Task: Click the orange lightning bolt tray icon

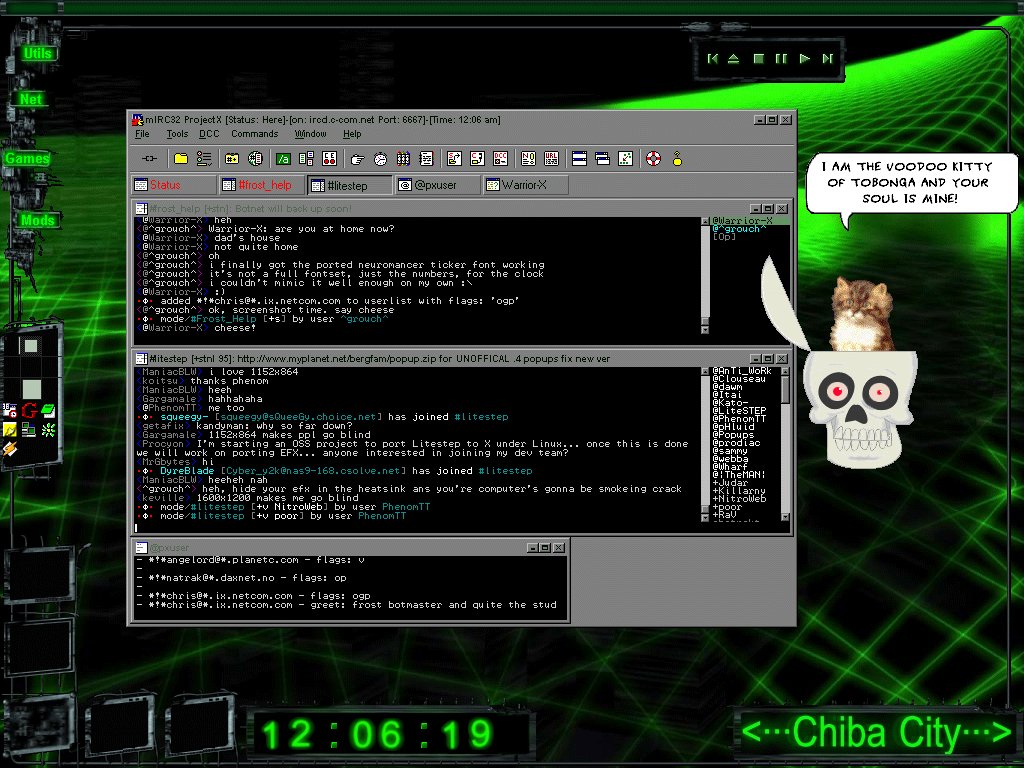Action: tap(10, 449)
